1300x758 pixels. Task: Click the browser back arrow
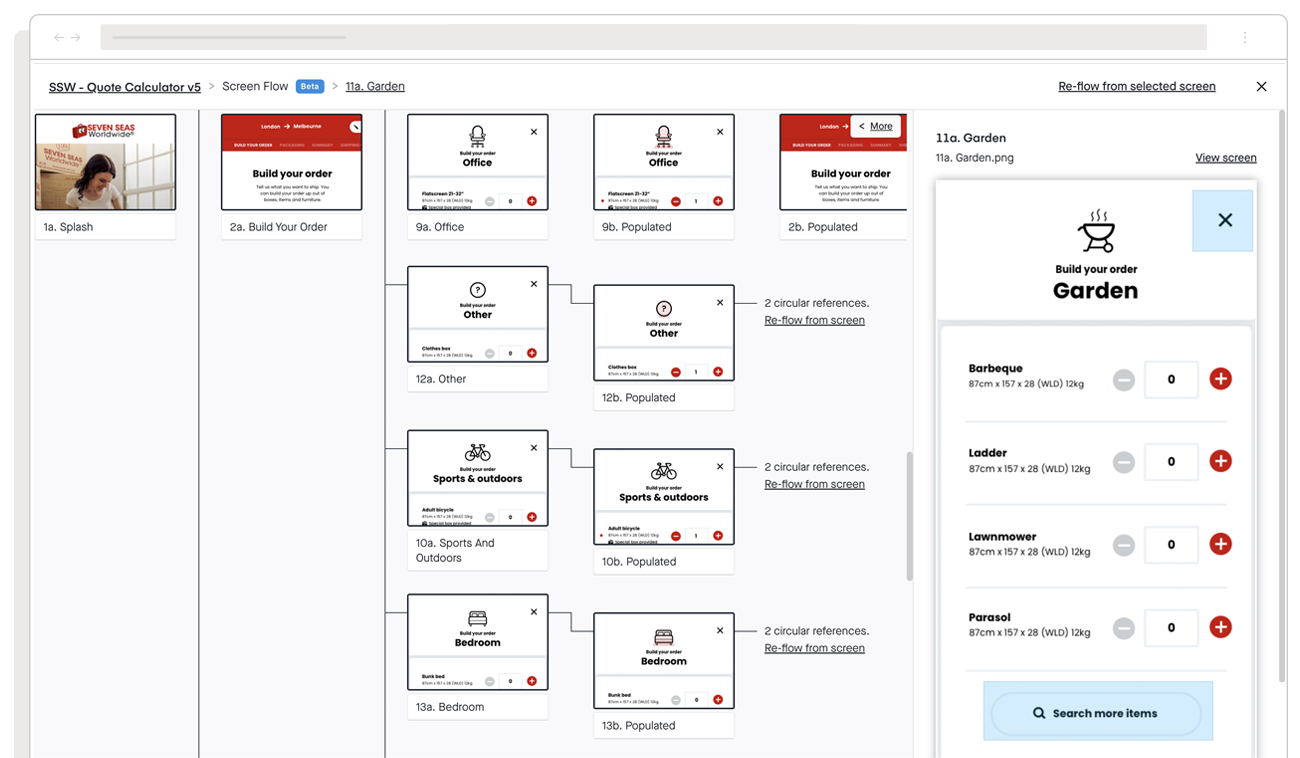[58, 38]
